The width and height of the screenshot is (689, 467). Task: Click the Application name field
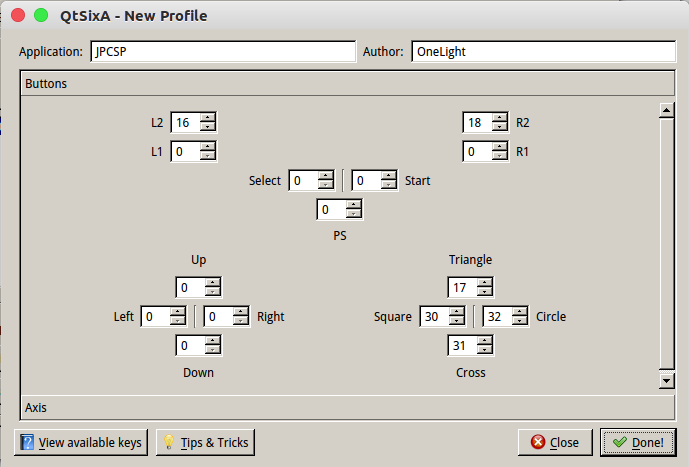[x=222, y=51]
